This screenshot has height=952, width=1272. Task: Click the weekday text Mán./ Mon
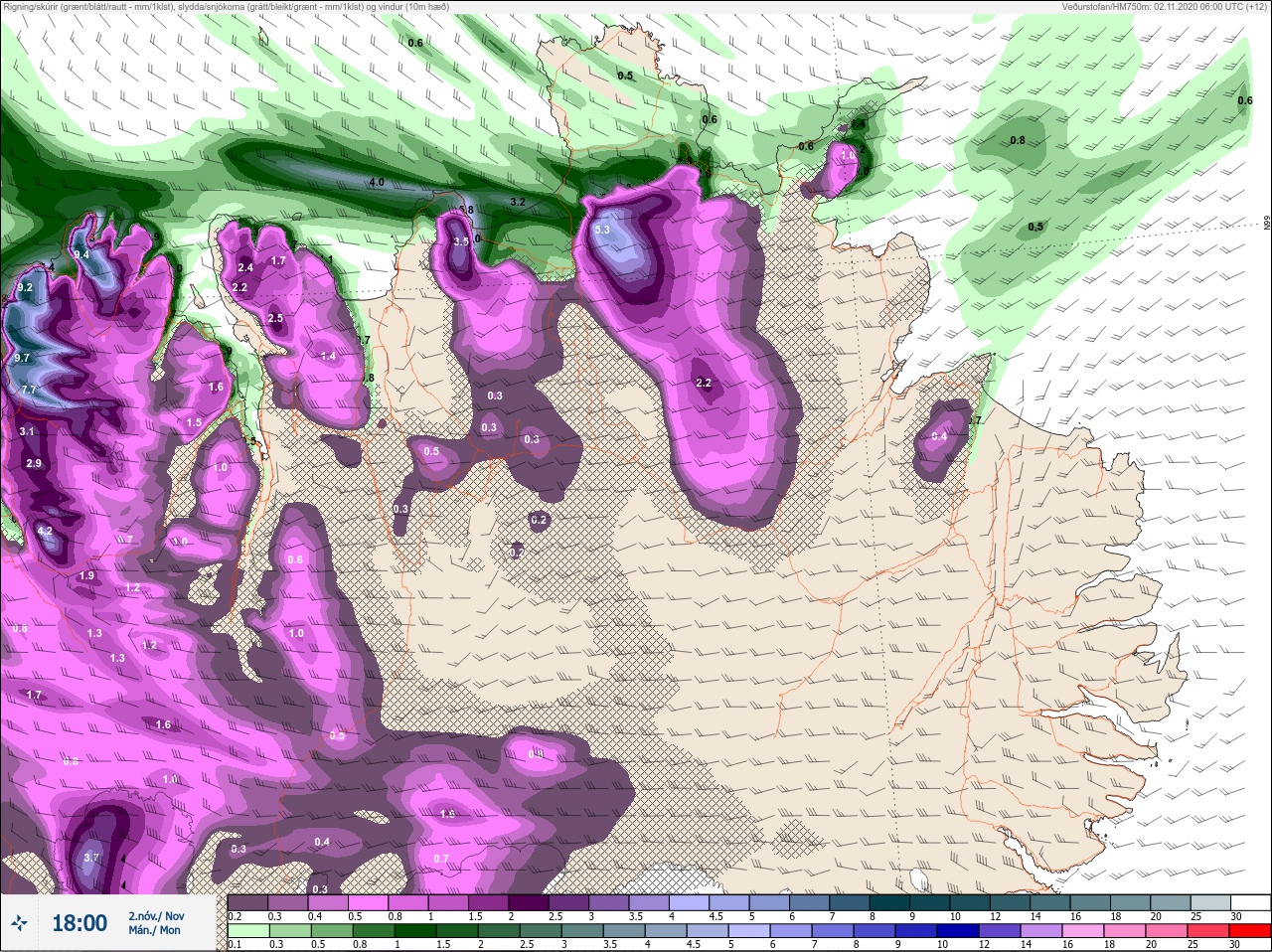[x=155, y=930]
